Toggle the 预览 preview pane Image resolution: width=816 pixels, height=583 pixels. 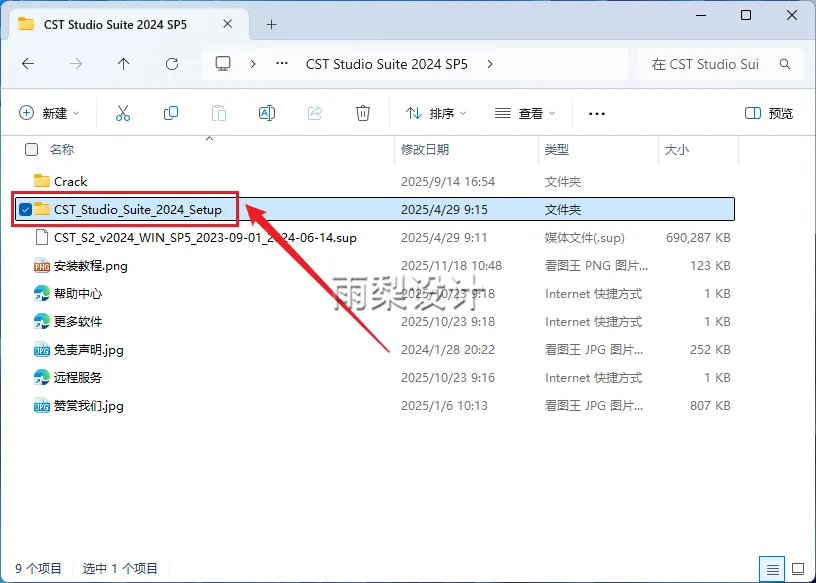(x=769, y=113)
